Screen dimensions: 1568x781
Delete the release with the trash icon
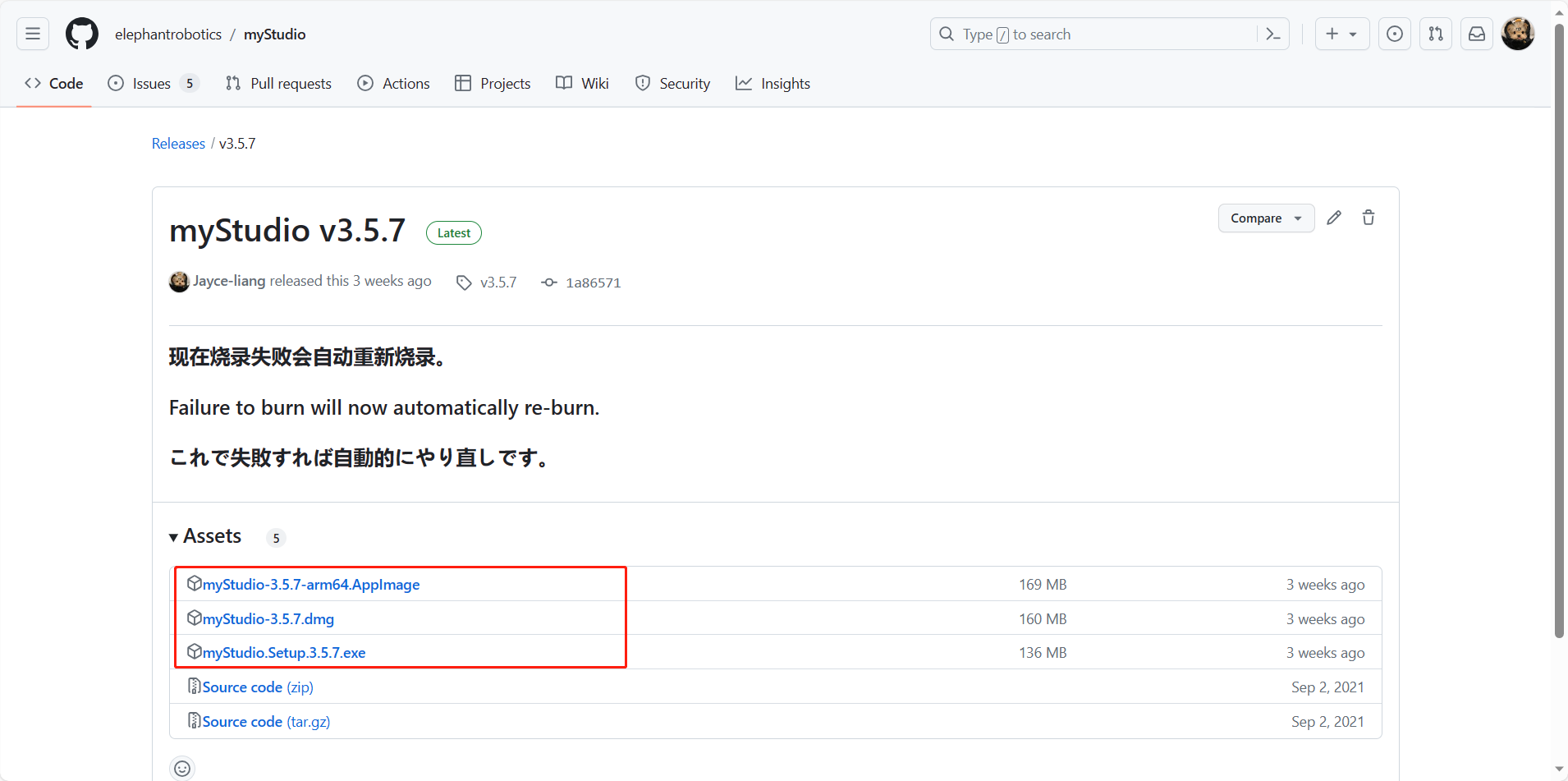[1369, 218]
